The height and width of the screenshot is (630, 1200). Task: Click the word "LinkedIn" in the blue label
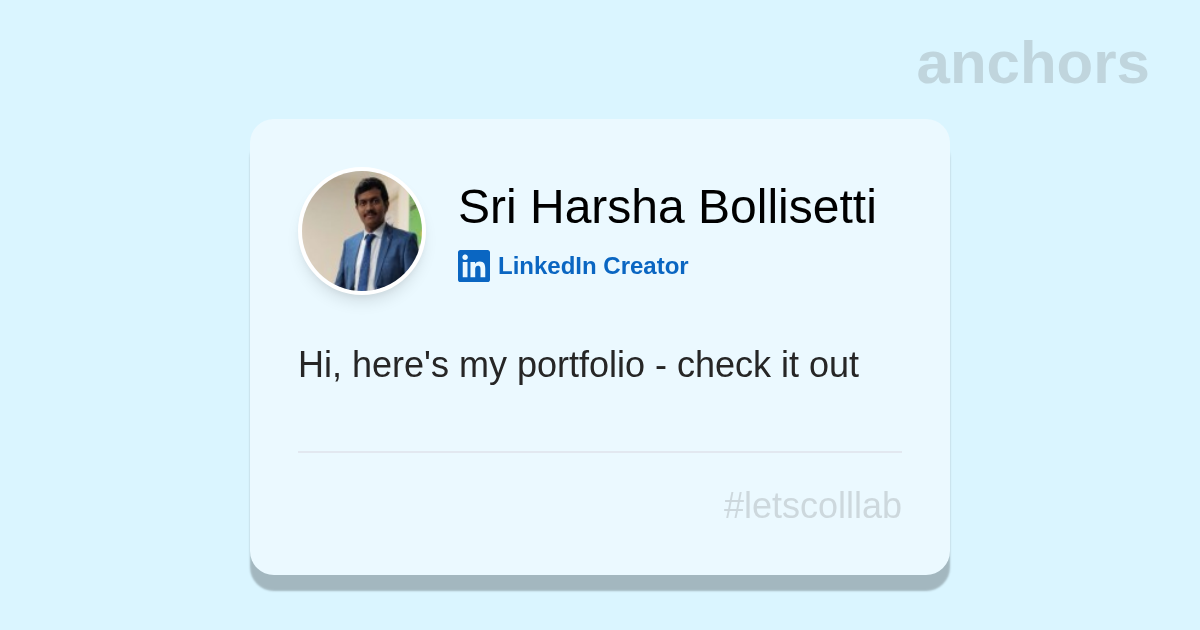pyautogui.click(x=547, y=266)
